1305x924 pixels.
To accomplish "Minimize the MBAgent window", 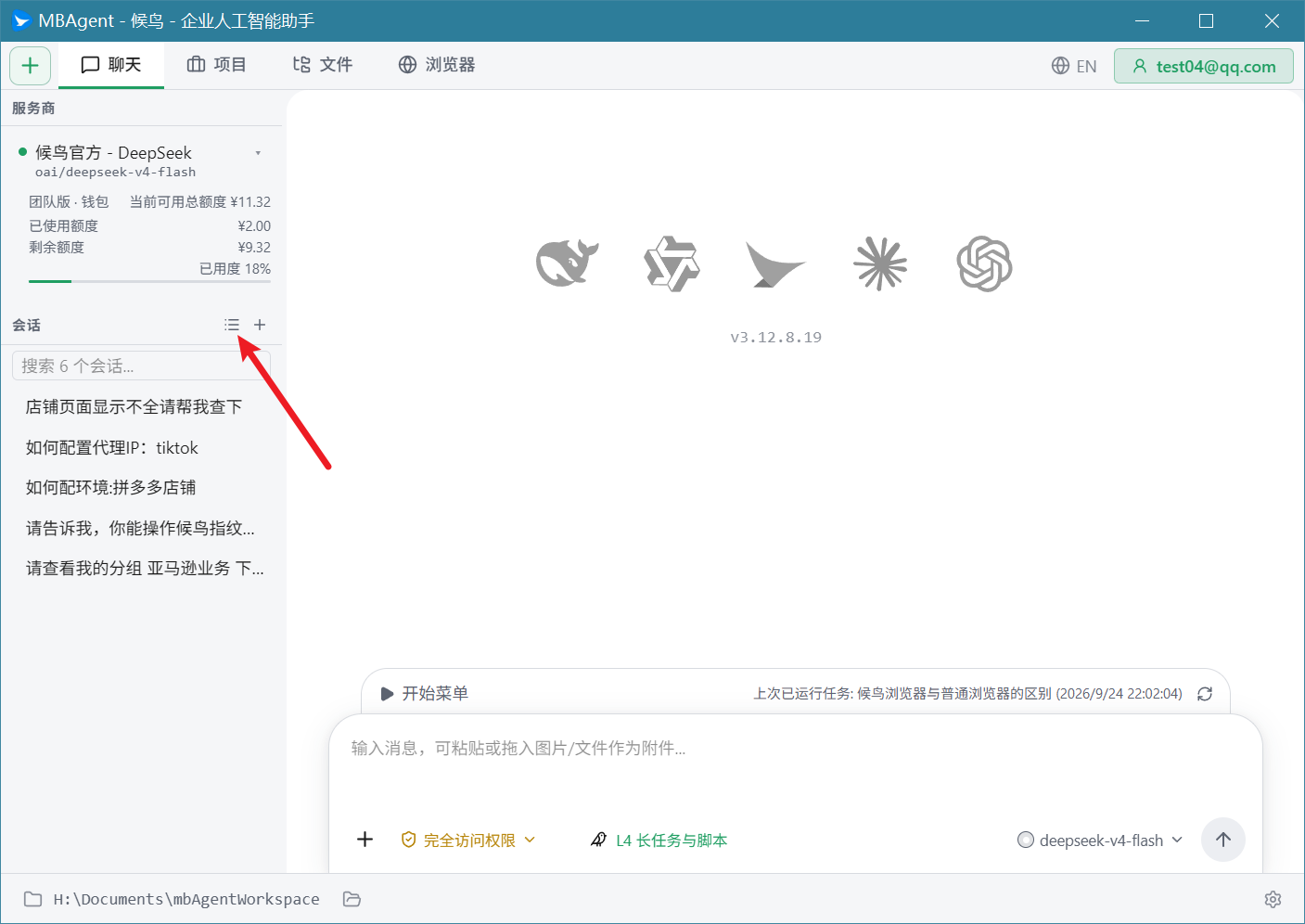I will 1142,20.
